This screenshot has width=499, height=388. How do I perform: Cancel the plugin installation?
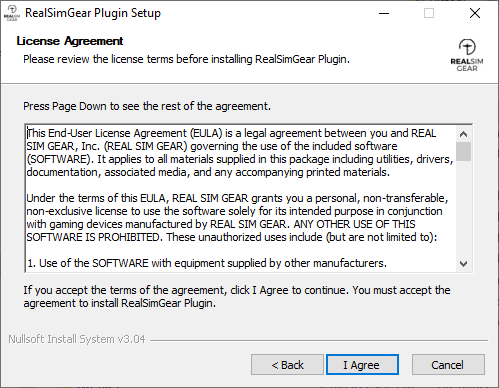(x=448, y=365)
